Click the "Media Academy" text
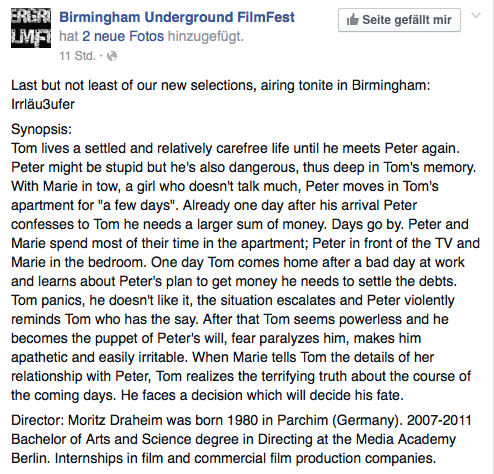 click(x=406, y=439)
